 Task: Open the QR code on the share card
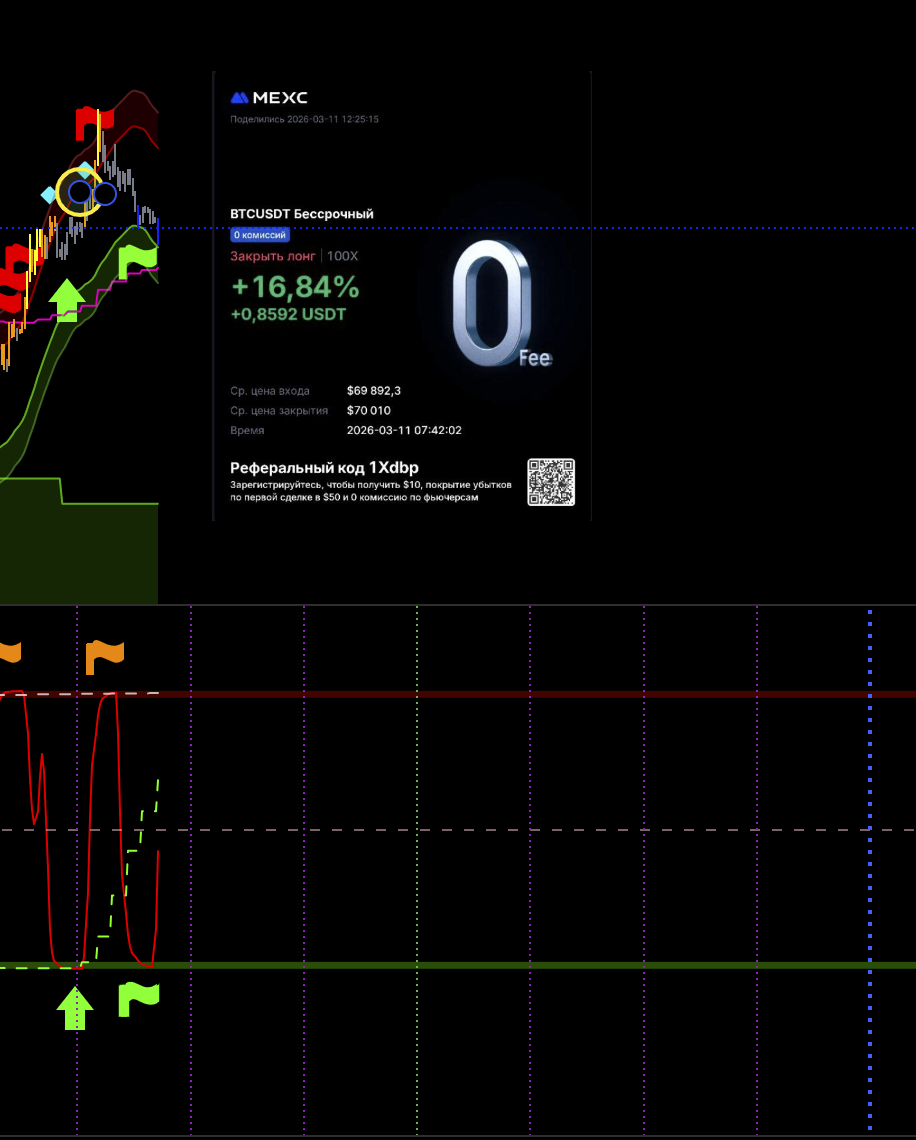(551, 482)
